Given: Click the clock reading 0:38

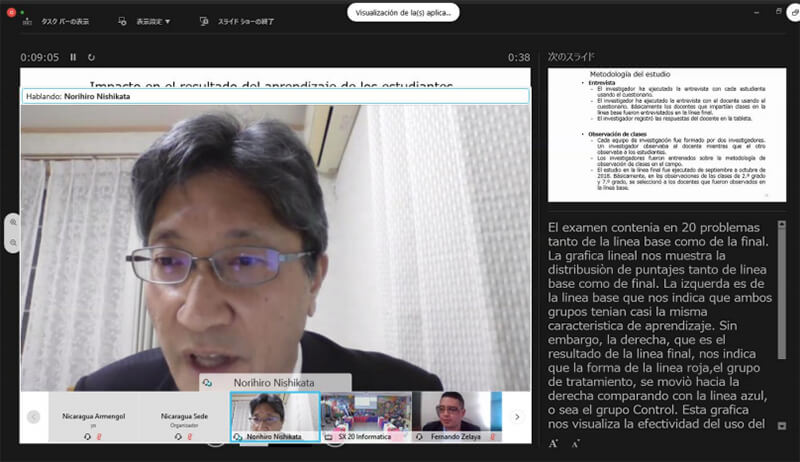Looking at the screenshot, I should (x=519, y=57).
